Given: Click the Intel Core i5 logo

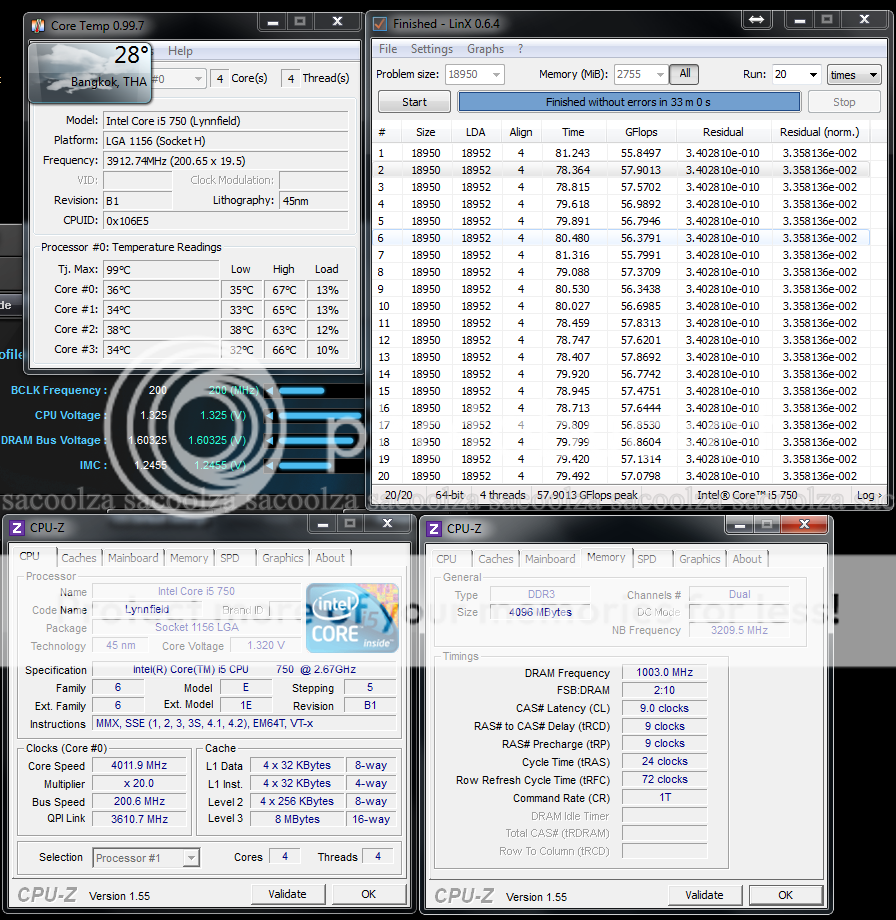Looking at the screenshot, I should click(x=351, y=617).
